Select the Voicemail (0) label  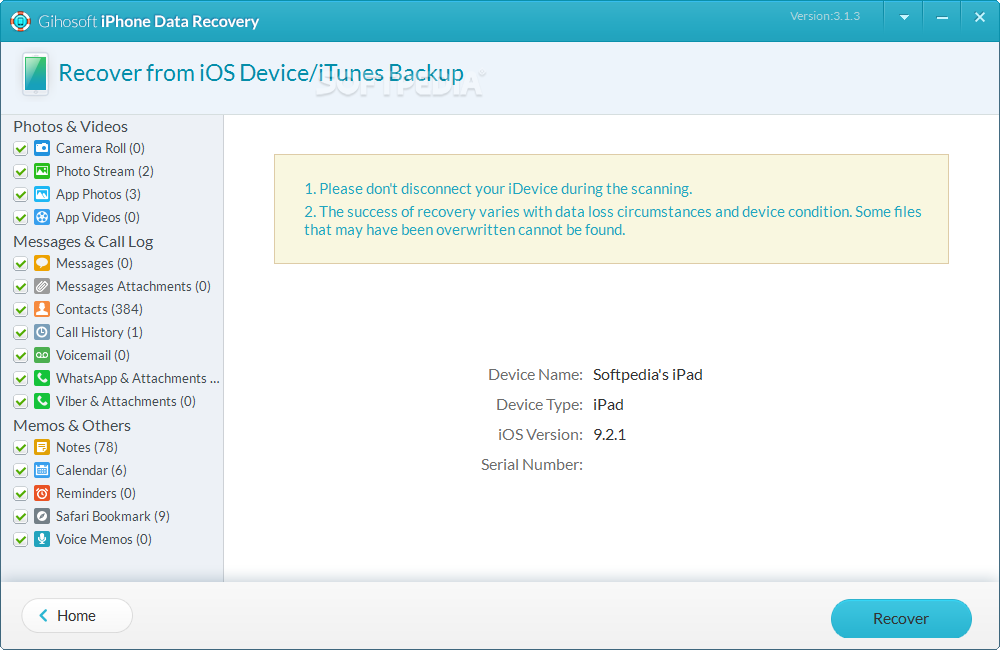coord(92,355)
